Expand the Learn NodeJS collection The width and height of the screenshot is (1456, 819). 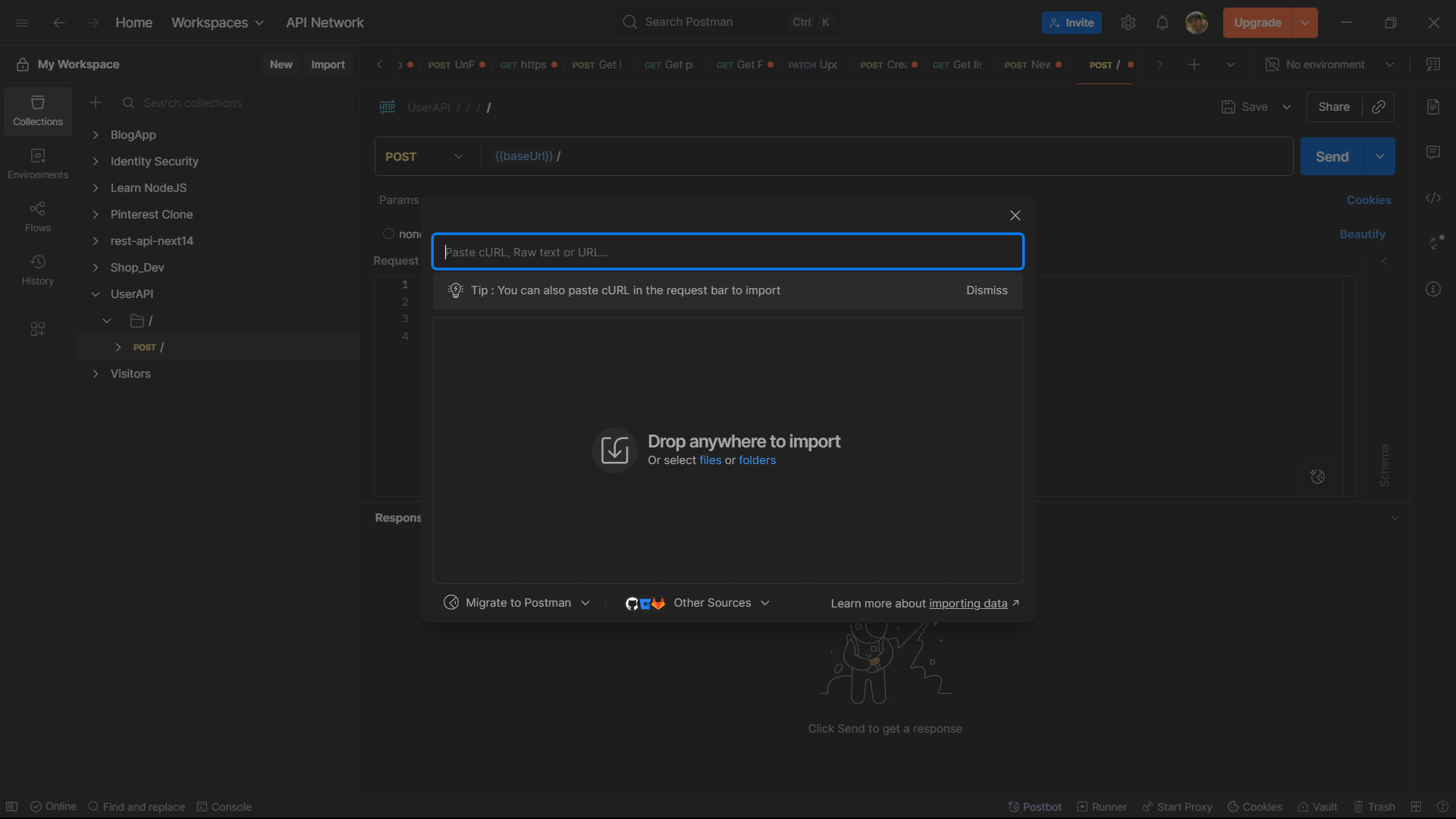96,188
